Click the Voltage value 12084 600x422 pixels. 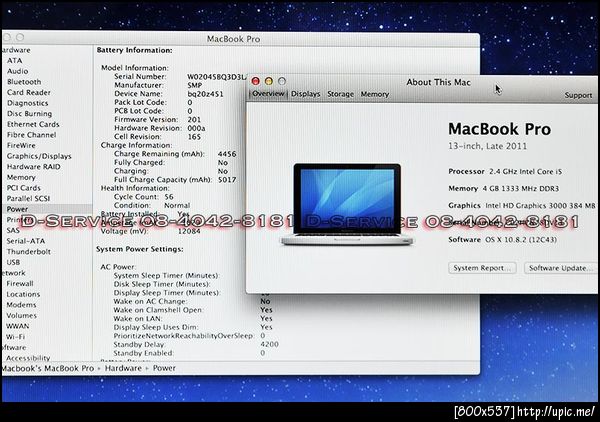(x=189, y=231)
